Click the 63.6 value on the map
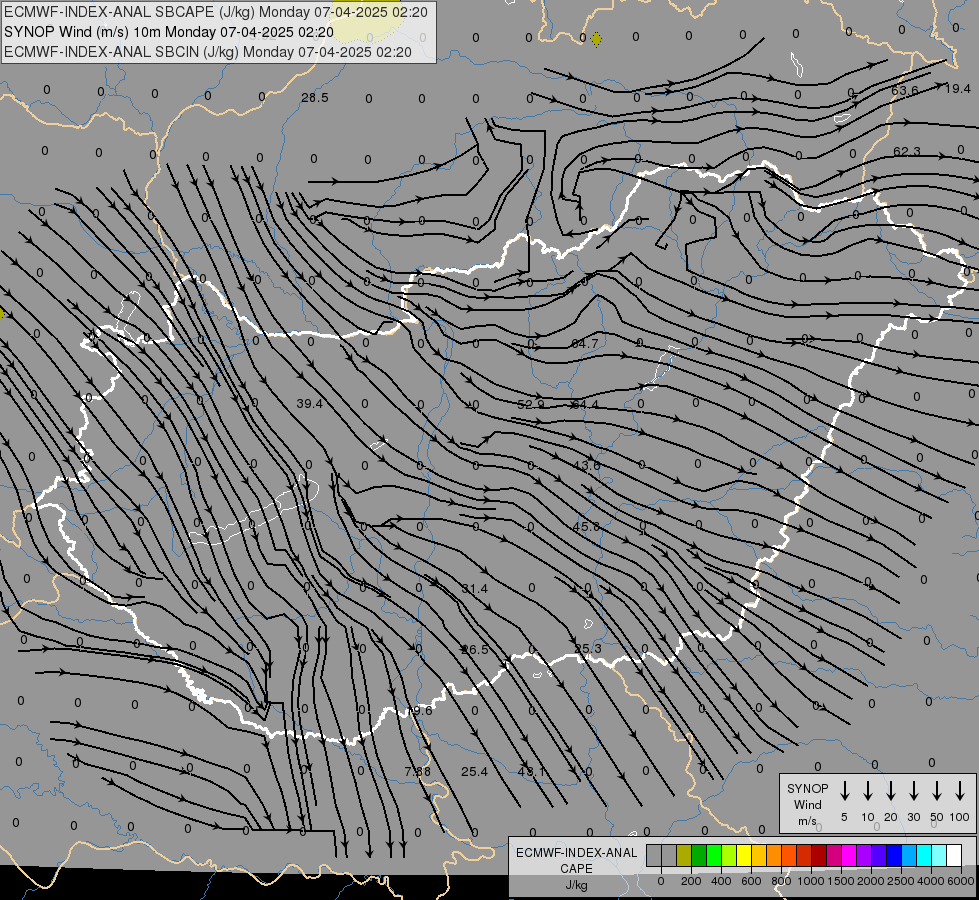The image size is (979, 900). (x=905, y=91)
